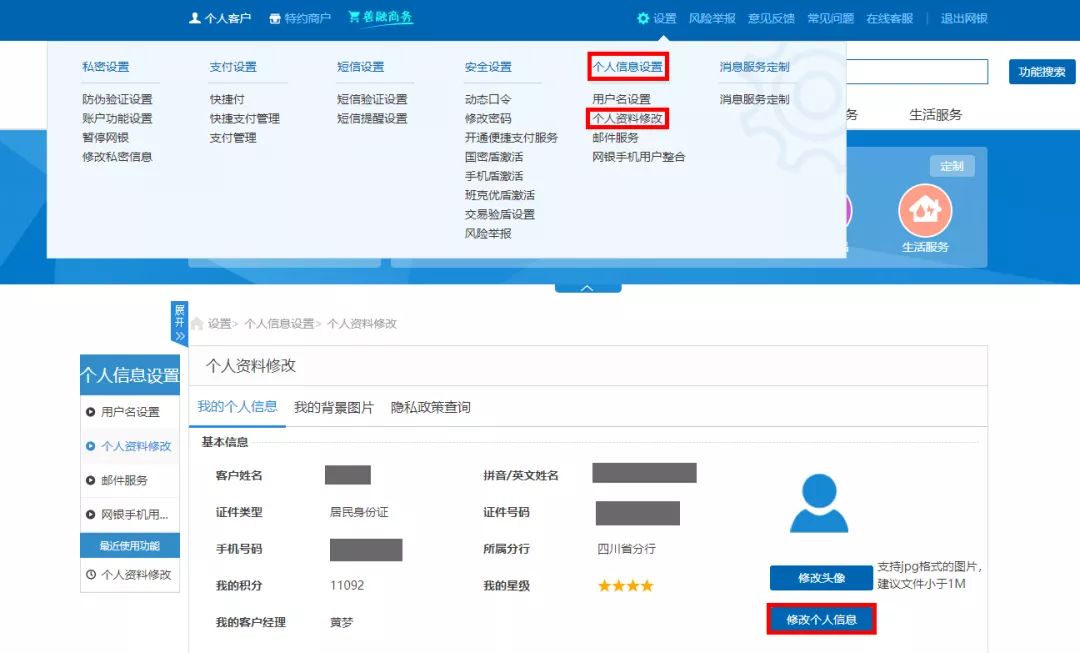Image resolution: width=1080 pixels, height=653 pixels.
Task: Click 退出网银 link in top bar
Action: click(963, 18)
